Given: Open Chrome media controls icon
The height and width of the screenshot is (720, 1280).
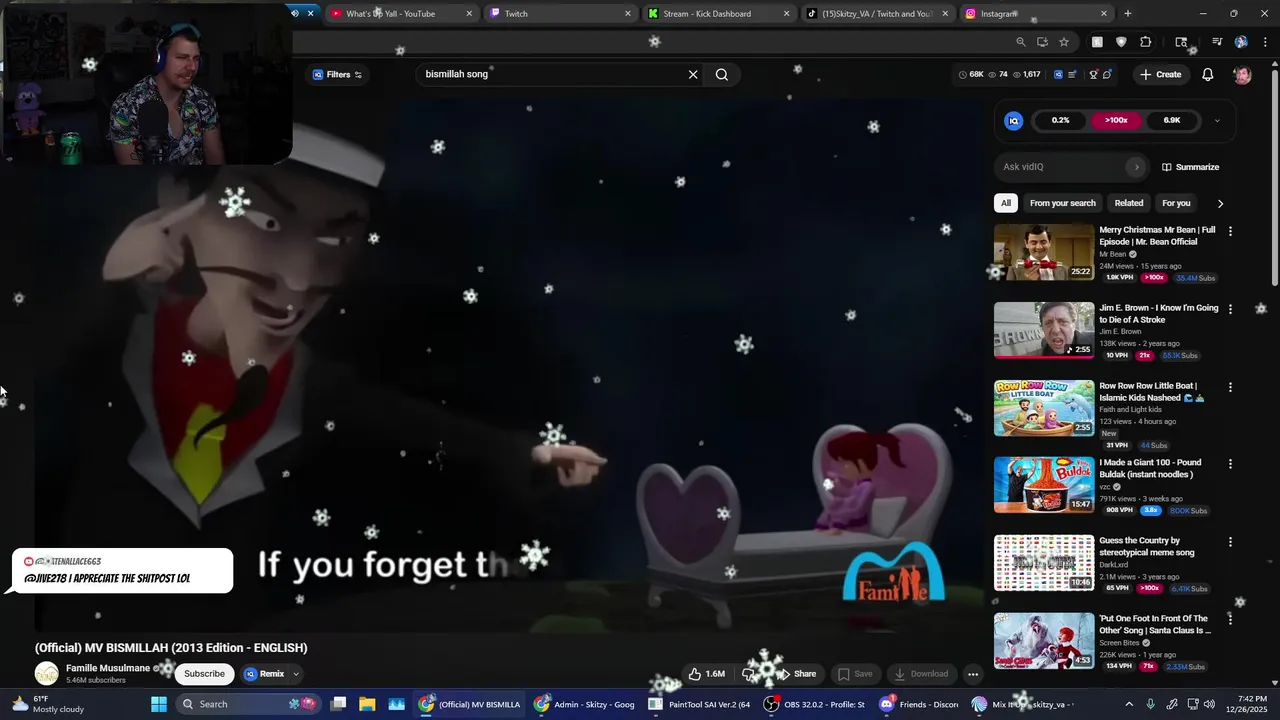Looking at the screenshot, I should pos(1217,42).
